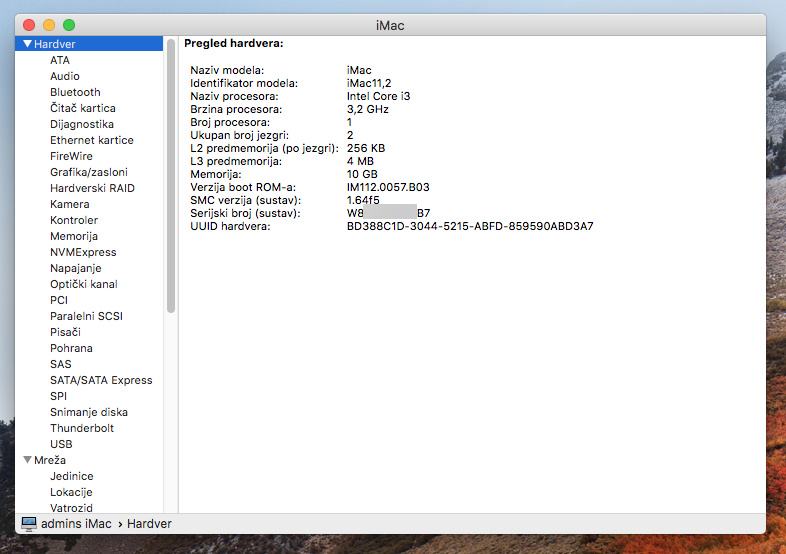This screenshot has height=554, width=786.
Task: Click the 10 GB memory value
Action: point(362,174)
